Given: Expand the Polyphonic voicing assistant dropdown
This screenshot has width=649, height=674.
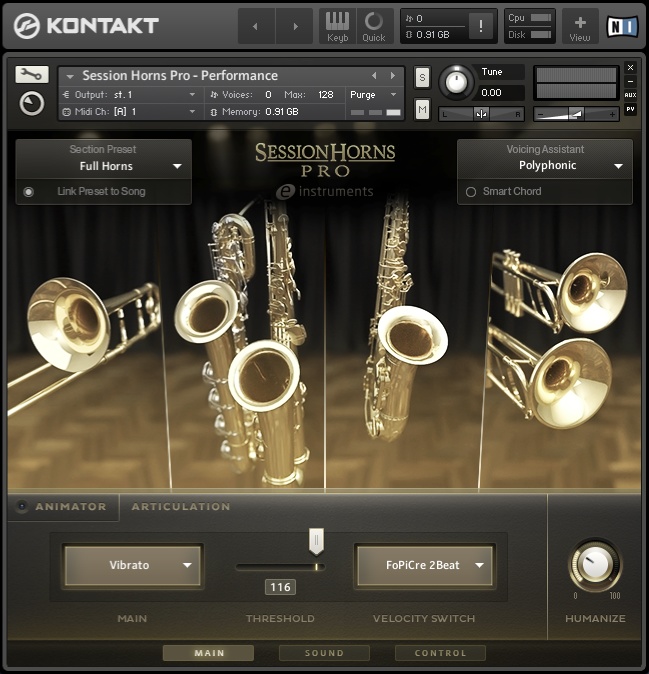Looking at the screenshot, I should (545, 165).
